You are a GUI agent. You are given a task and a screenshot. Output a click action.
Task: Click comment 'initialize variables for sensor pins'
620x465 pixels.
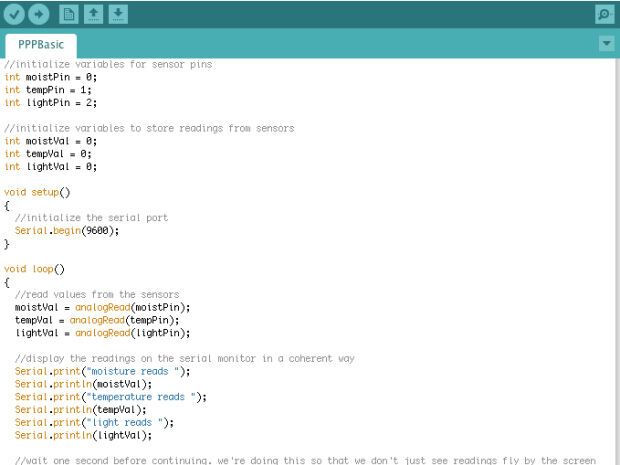tap(108, 64)
